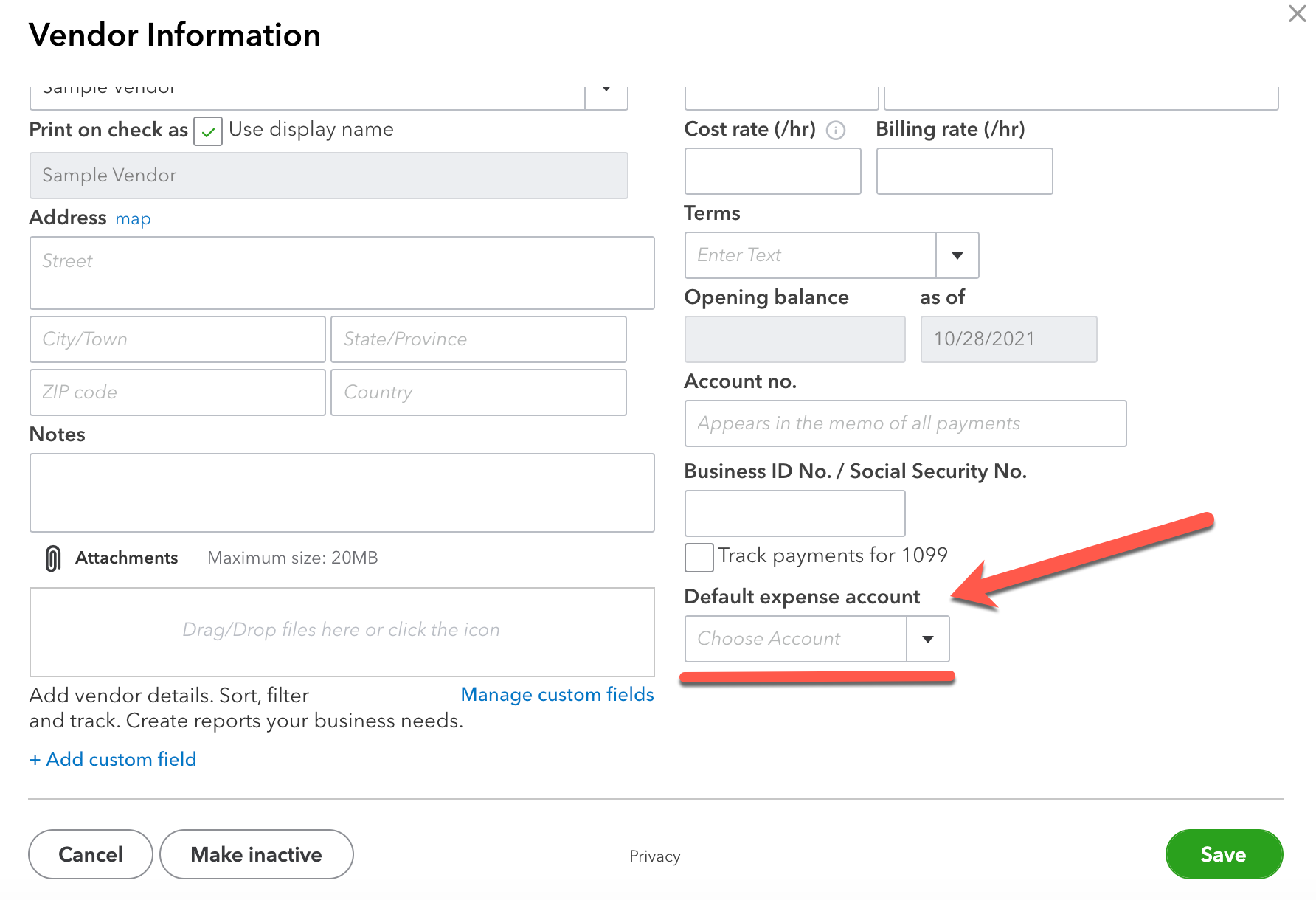This screenshot has width=1316, height=900.
Task: Click the Save button
Action: tap(1223, 854)
